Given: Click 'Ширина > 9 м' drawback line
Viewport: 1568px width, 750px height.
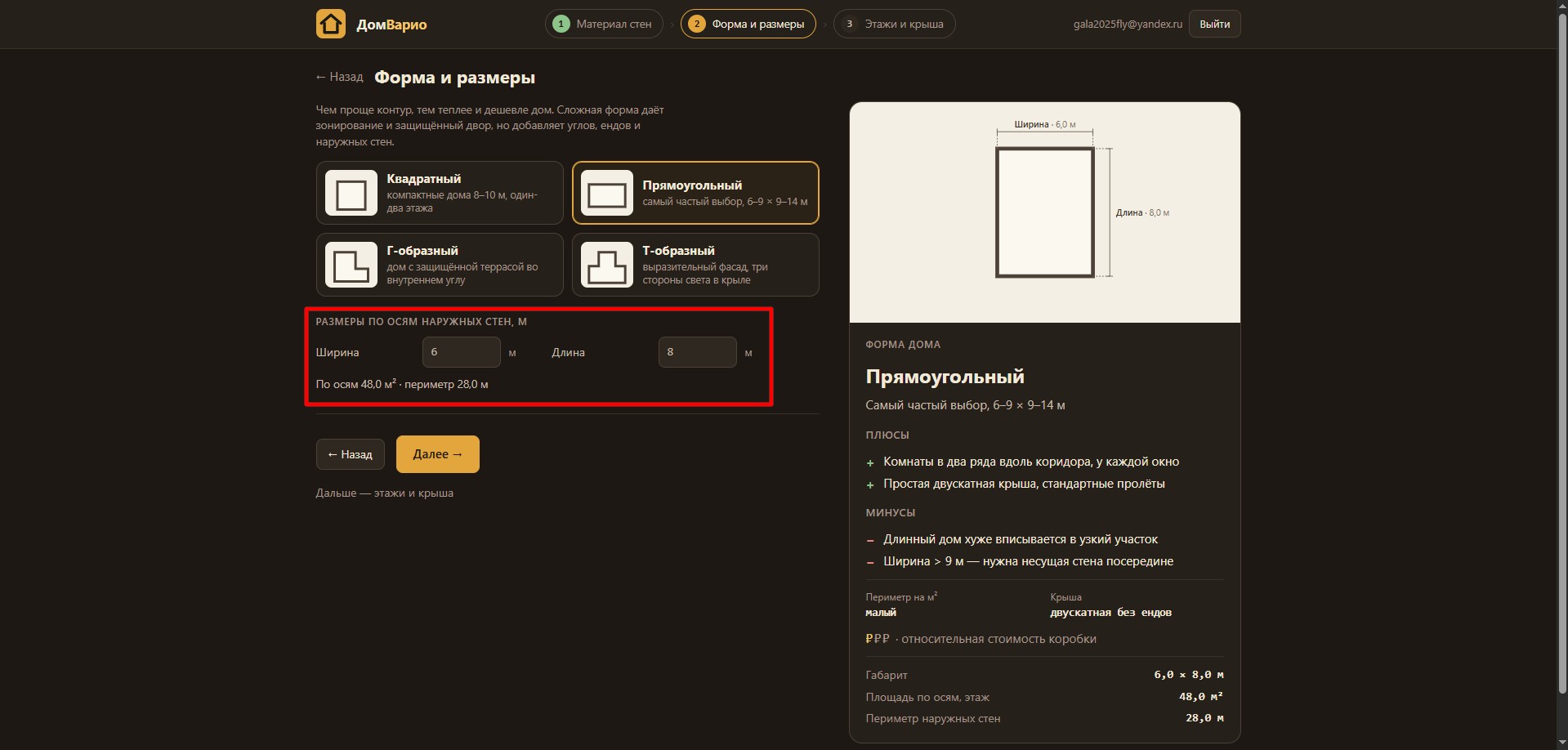Looking at the screenshot, I should click(1029, 561).
